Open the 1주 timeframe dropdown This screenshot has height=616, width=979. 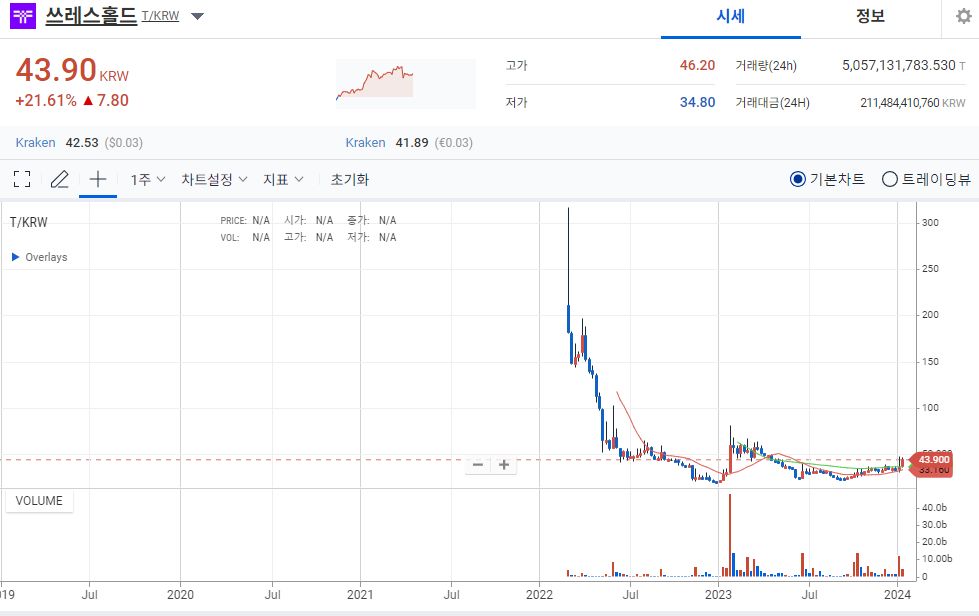tap(145, 178)
